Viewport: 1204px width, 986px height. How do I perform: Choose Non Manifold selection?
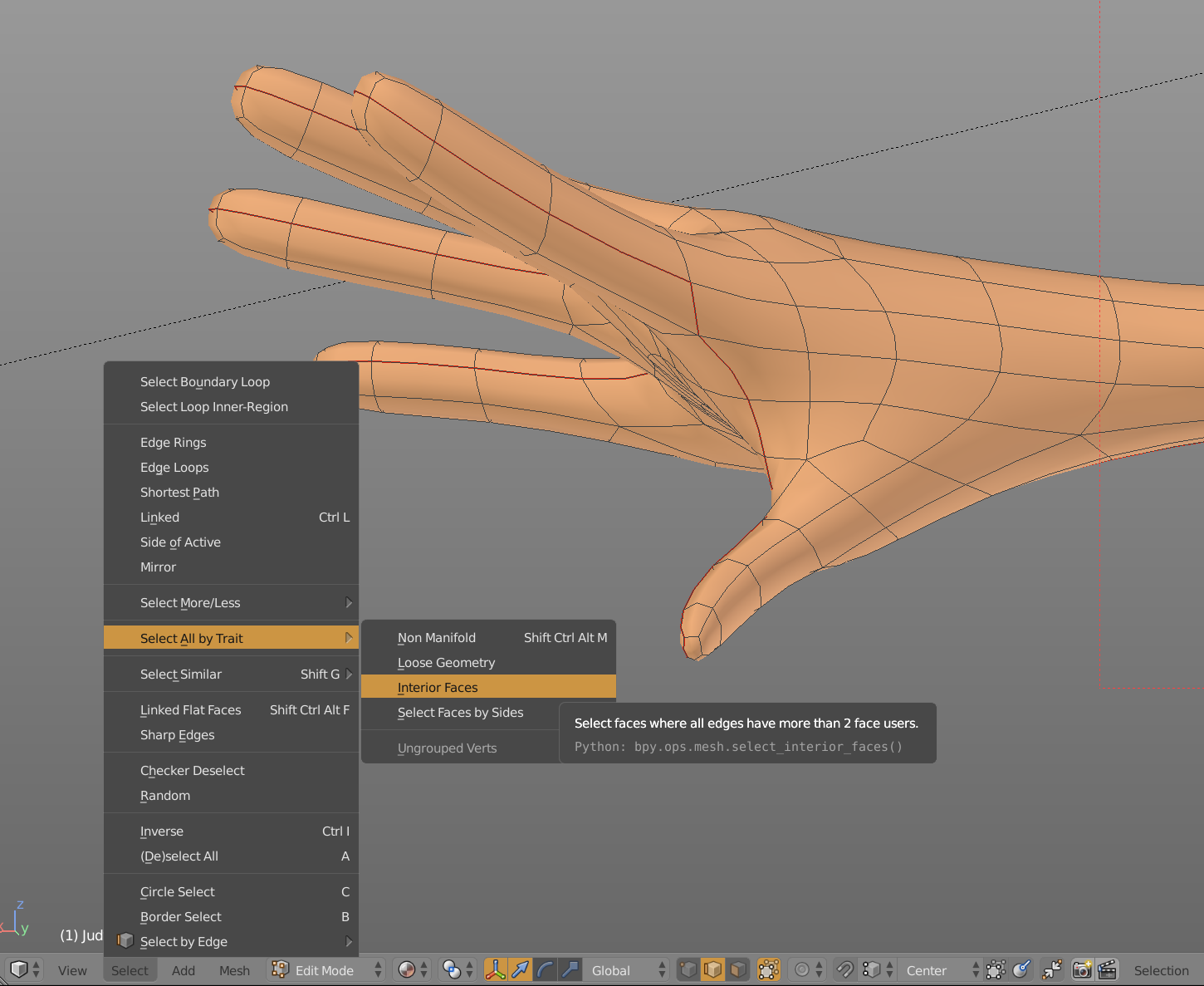point(488,637)
